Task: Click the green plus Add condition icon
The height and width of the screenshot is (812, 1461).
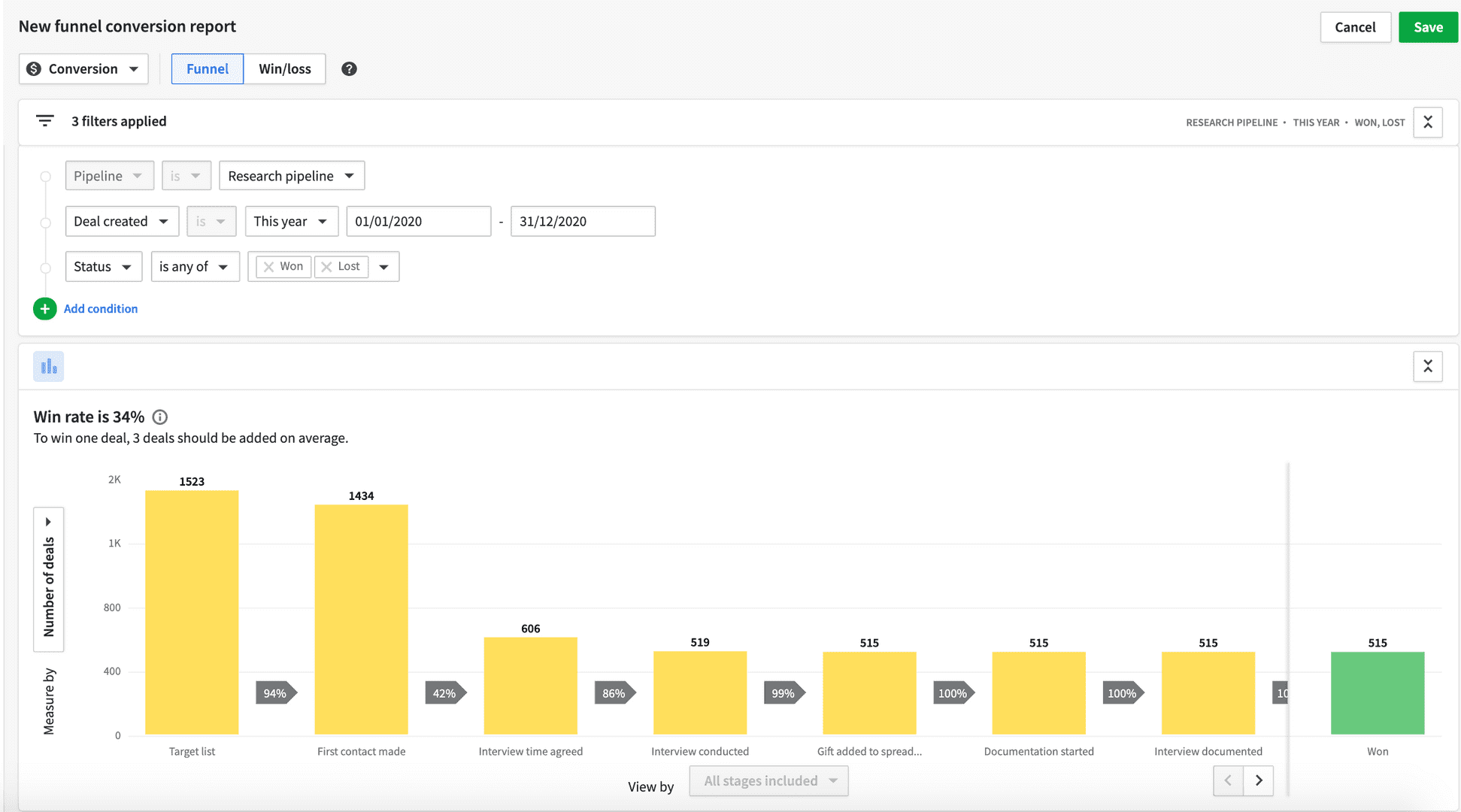Action: 45,309
